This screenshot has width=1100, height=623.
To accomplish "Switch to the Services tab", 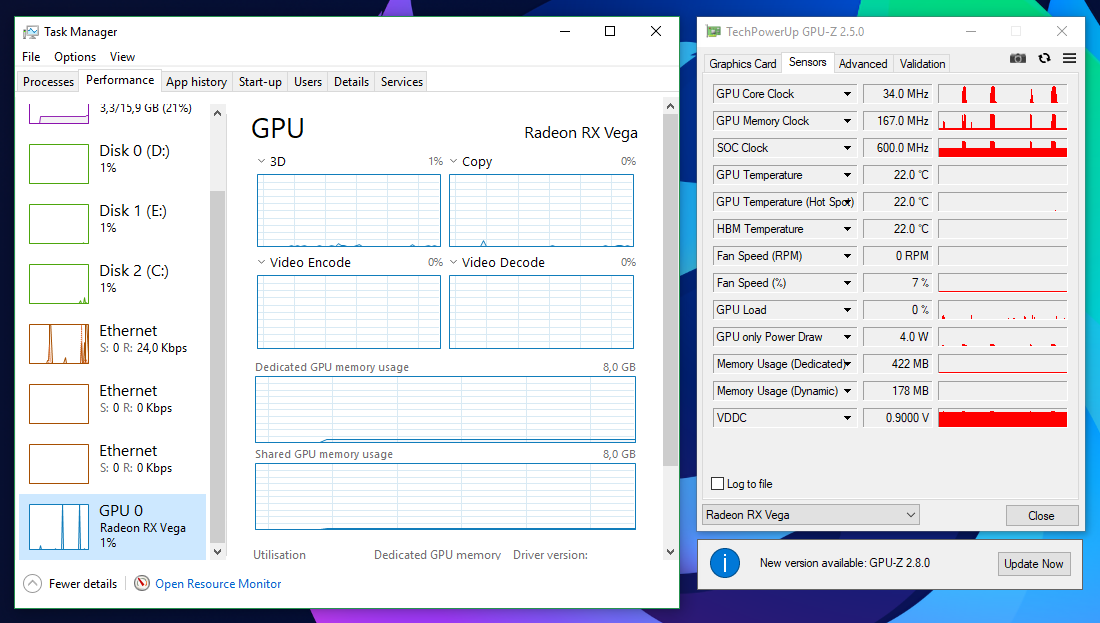I will click(x=402, y=82).
